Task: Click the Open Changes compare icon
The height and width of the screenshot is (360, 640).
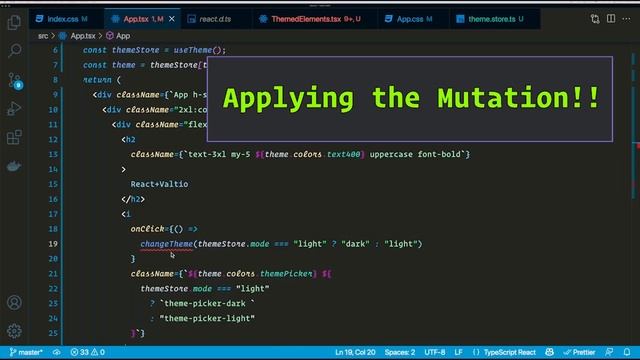Action: (595, 19)
